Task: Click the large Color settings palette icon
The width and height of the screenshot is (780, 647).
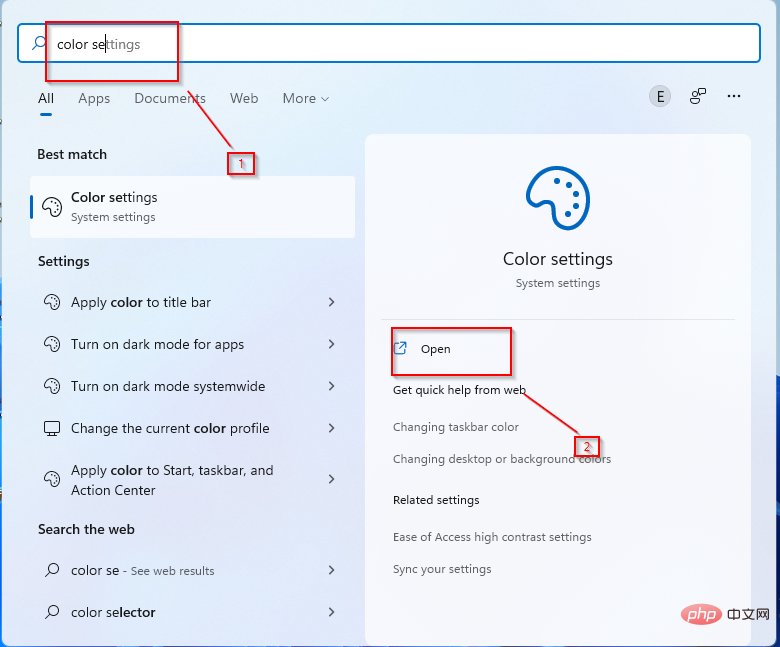Action: [x=557, y=199]
